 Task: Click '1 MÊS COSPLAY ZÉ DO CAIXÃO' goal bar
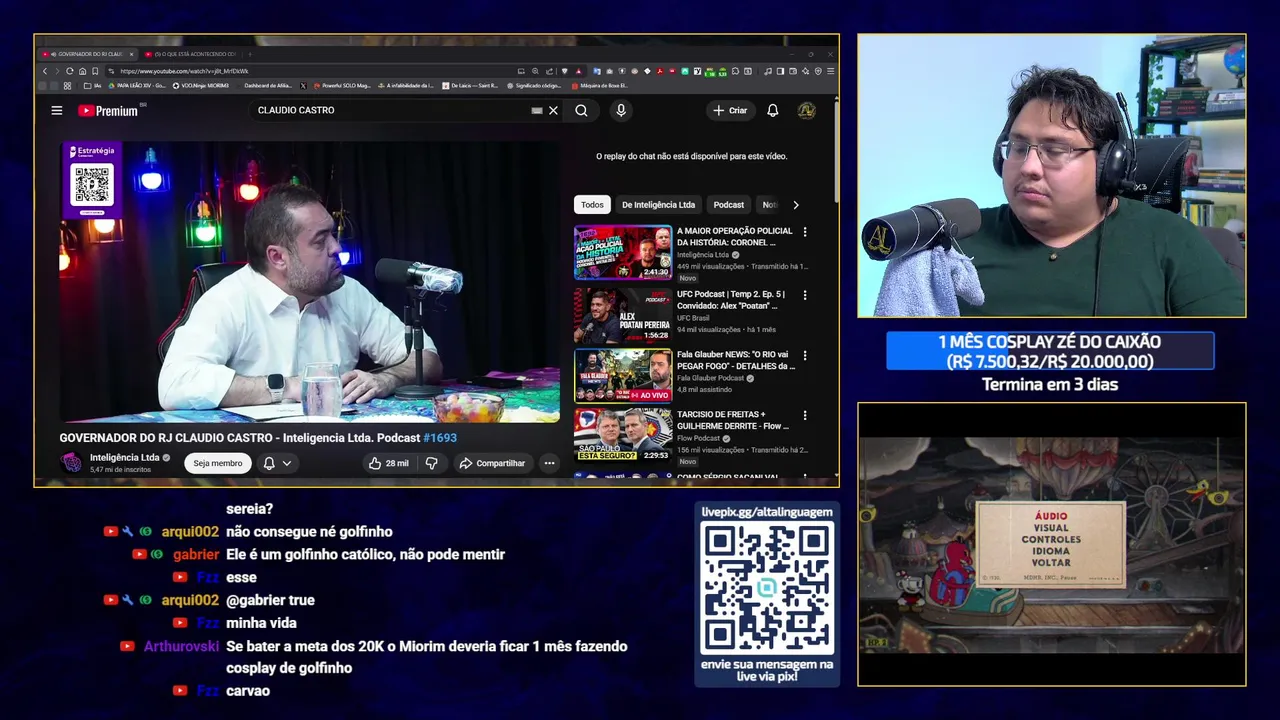[x=1050, y=352]
